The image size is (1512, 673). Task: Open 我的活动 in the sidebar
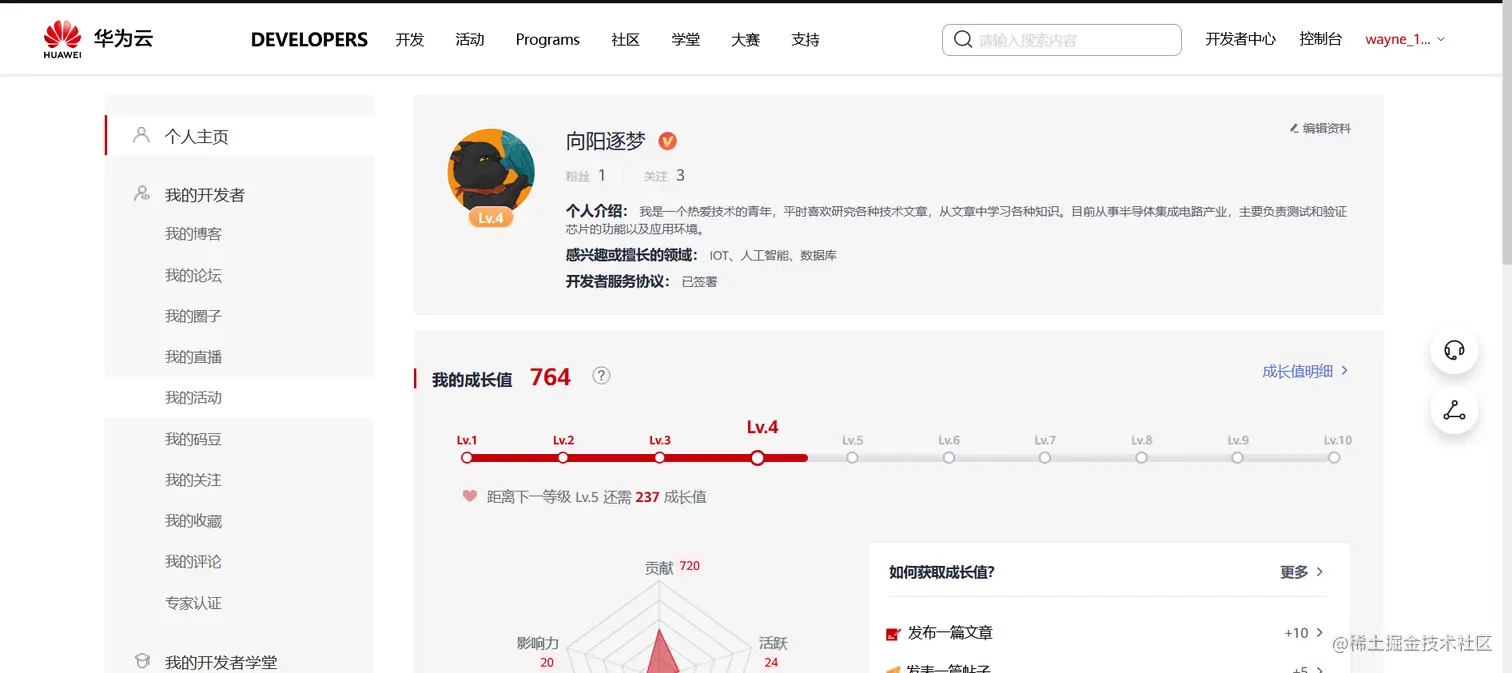(x=194, y=398)
